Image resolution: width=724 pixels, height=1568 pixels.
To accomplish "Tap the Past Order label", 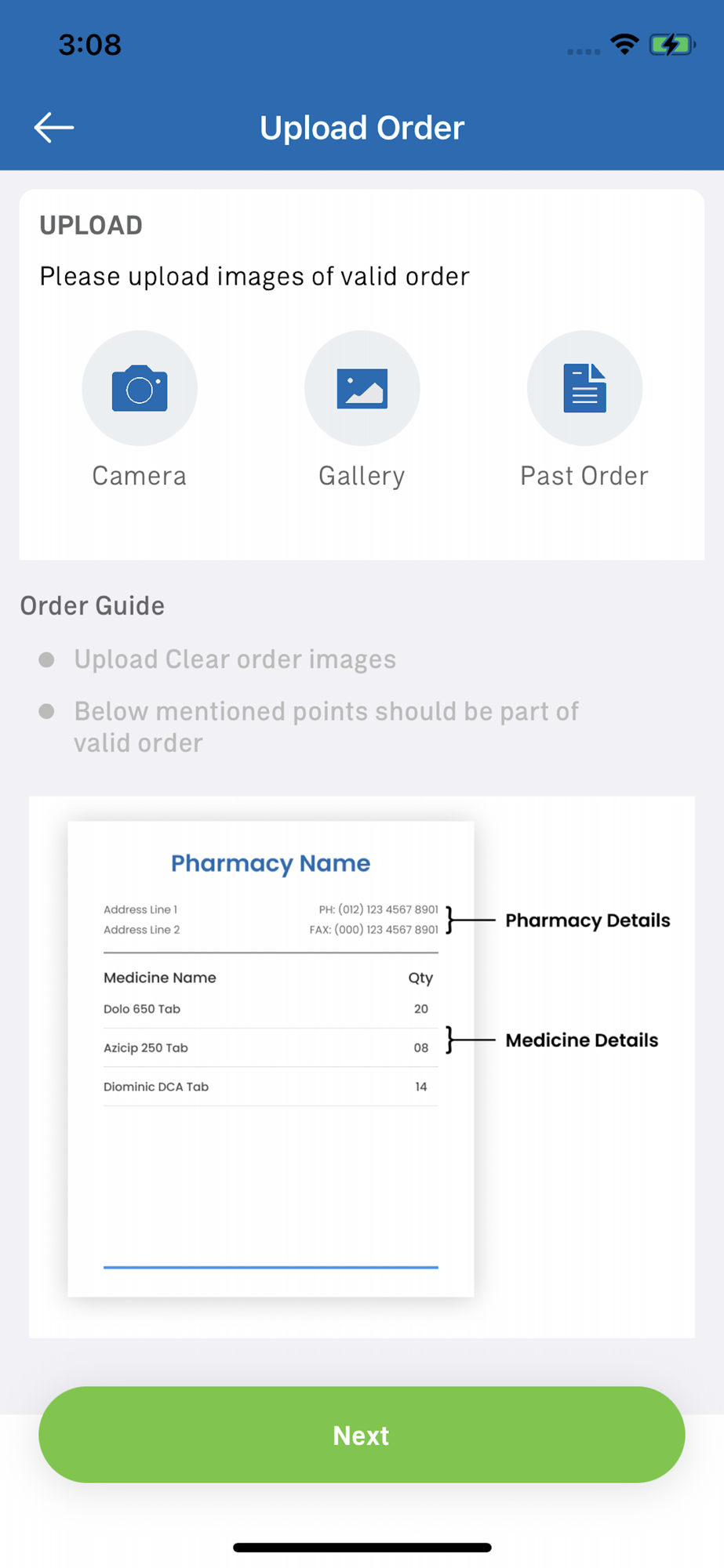I will [x=584, y=476].
